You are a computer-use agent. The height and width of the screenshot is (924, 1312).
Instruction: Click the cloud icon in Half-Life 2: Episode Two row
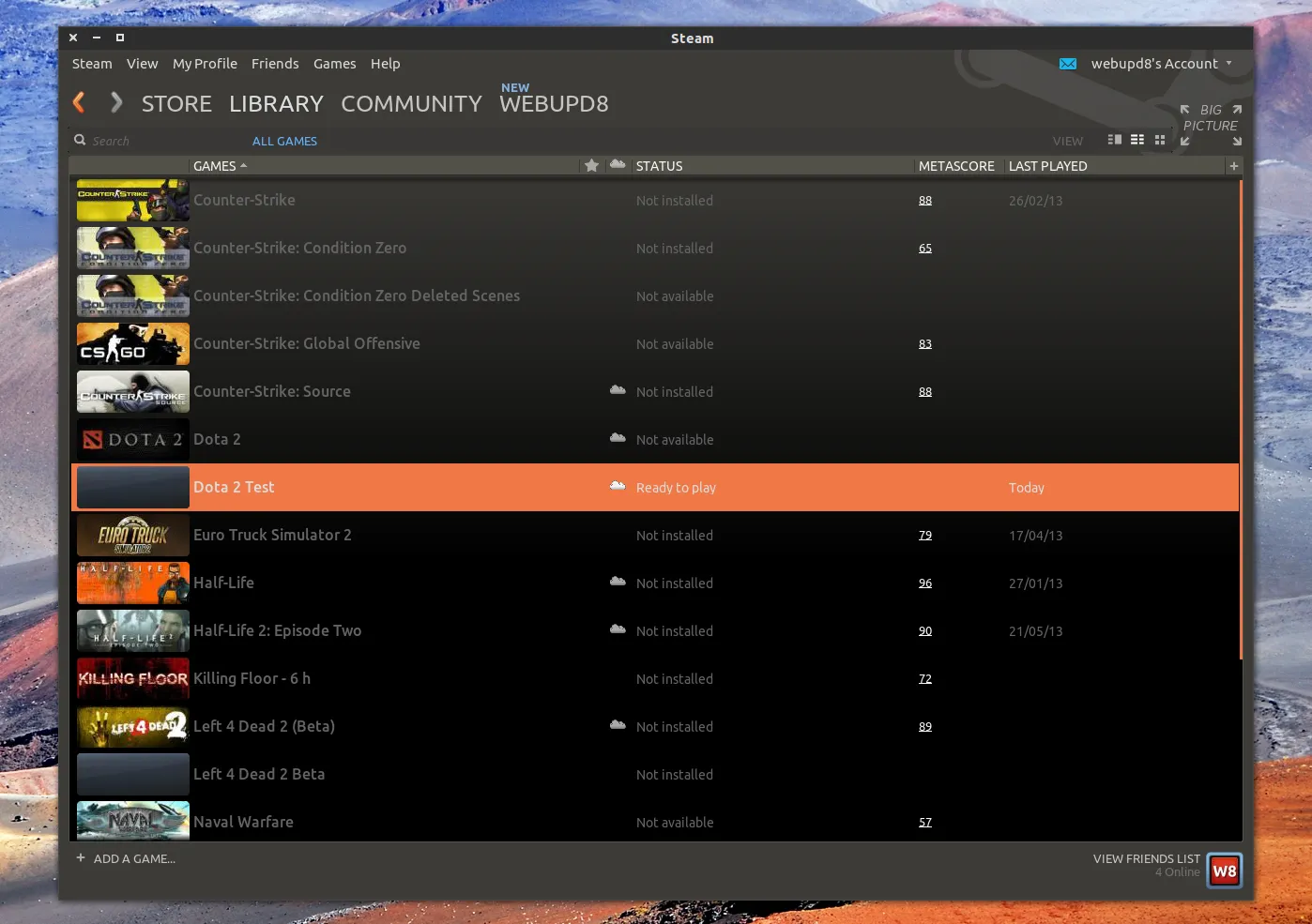[618, 629]
